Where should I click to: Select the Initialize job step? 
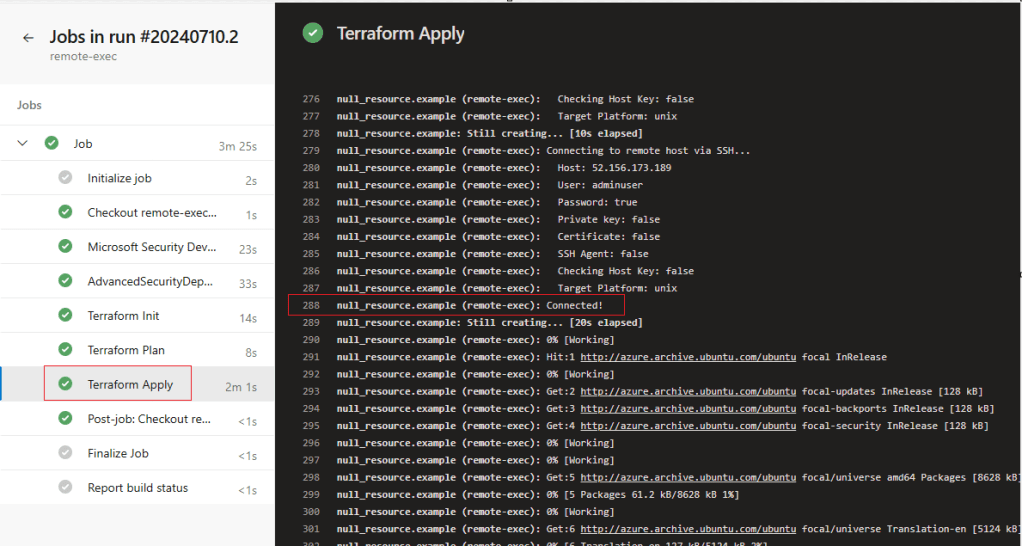coord(133,178)
